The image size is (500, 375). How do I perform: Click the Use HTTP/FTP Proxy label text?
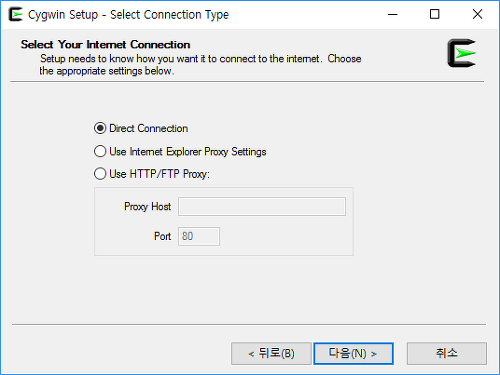pos(160,174)
